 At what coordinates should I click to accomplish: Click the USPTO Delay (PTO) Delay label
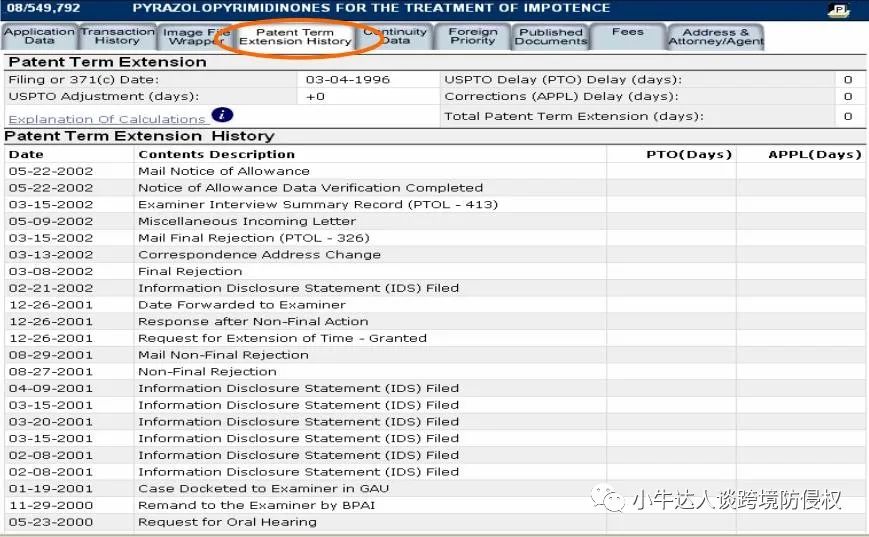pos(563,79)
